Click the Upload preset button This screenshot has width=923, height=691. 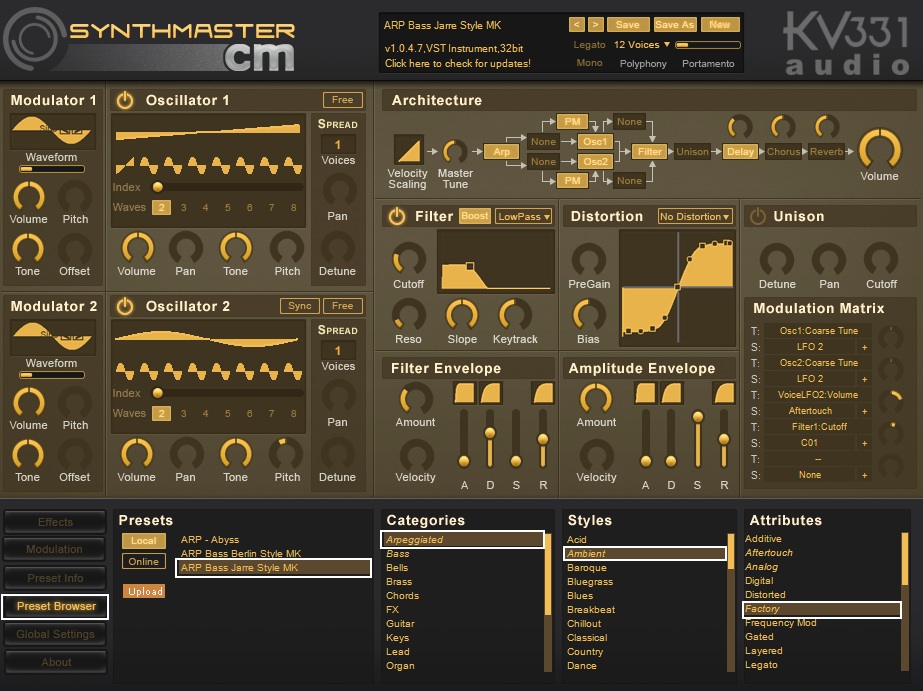pyautogui.click(x=144, y=592)
